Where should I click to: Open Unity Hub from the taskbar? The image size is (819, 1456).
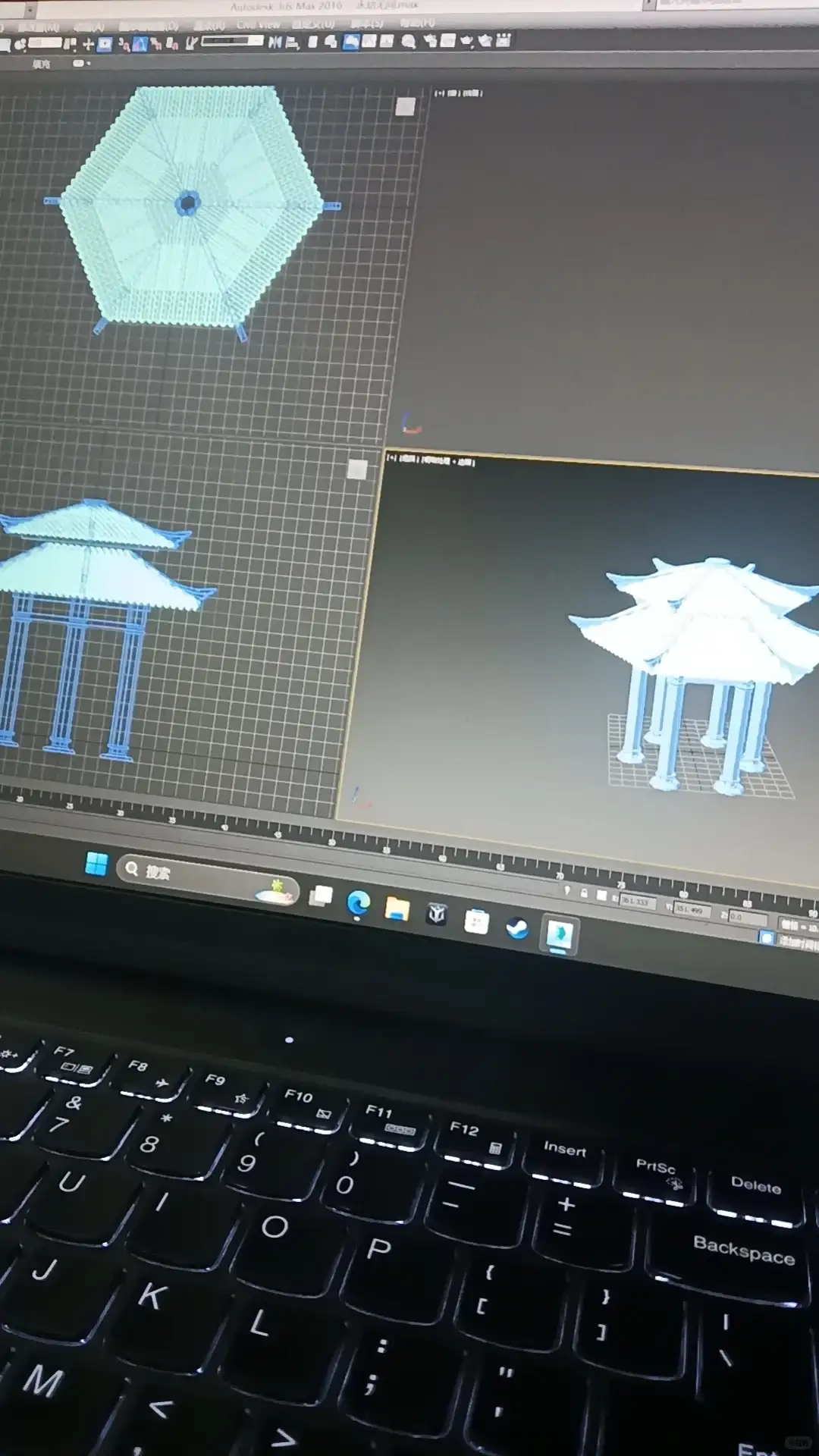pos(437,914)
